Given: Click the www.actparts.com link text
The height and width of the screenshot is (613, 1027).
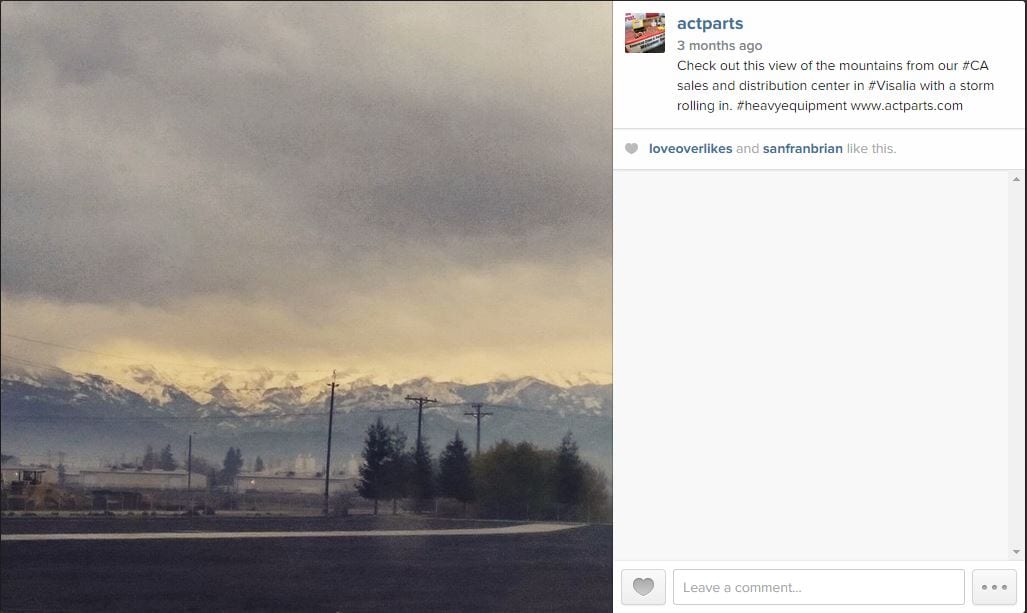Looking at the screenshot, I should 906,106.
